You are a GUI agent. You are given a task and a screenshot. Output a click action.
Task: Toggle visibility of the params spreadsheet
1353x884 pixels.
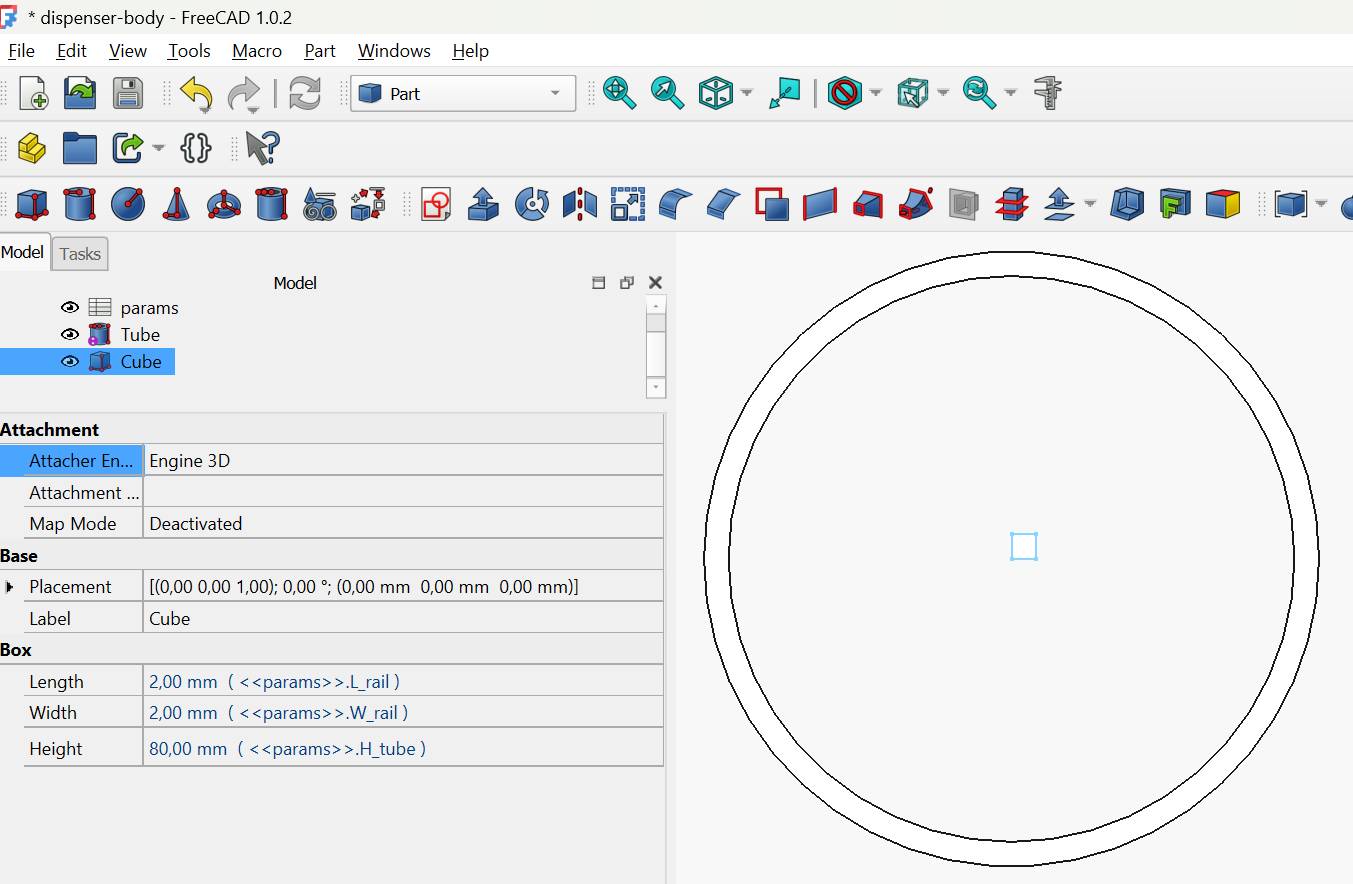tap(69, 308)
